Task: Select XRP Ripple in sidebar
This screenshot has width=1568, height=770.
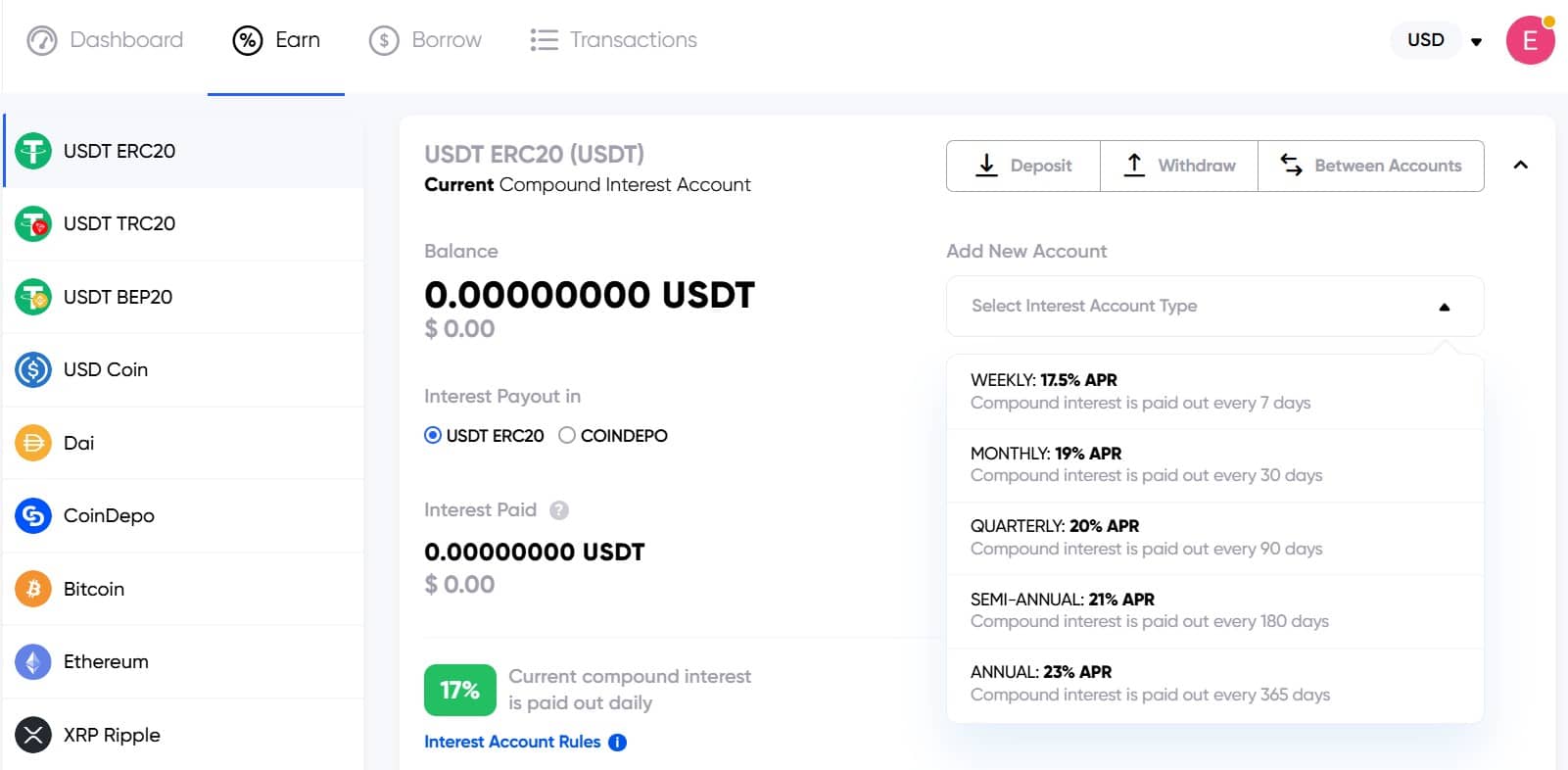Action: 184,735
